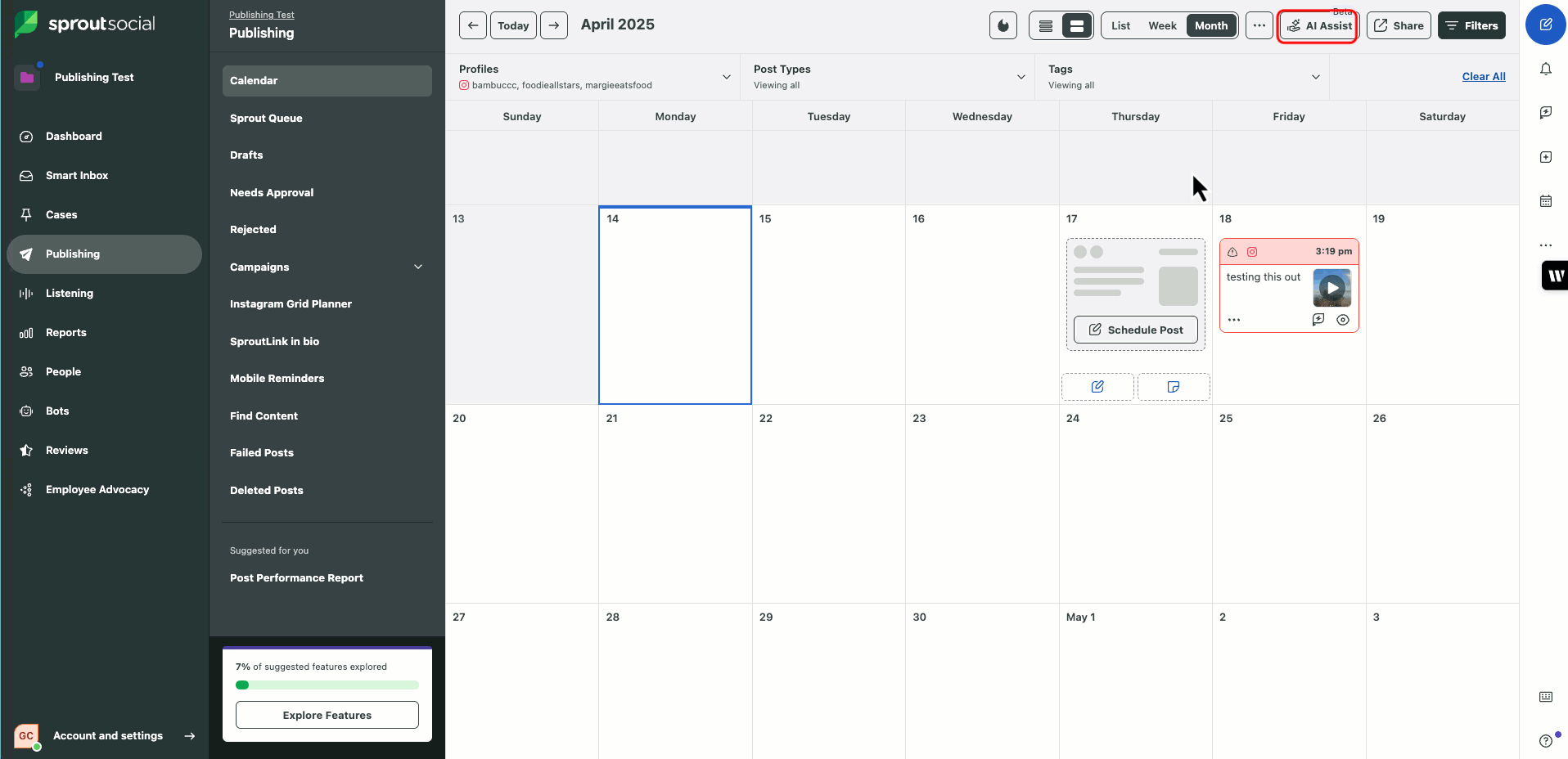
Task: Click the comment icon on the testing post
Action: tap(1318, 320)
